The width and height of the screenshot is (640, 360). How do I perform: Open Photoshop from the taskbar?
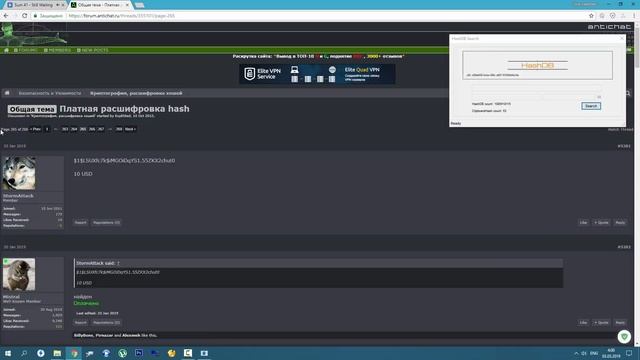(x=139, y=353)
